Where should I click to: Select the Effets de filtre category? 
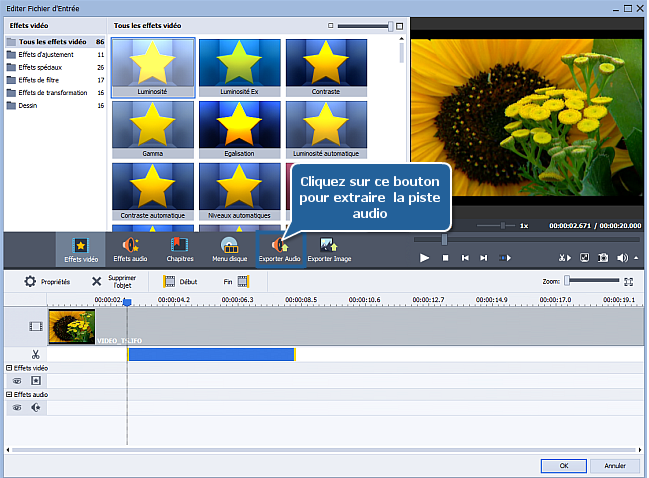(37, 80)
